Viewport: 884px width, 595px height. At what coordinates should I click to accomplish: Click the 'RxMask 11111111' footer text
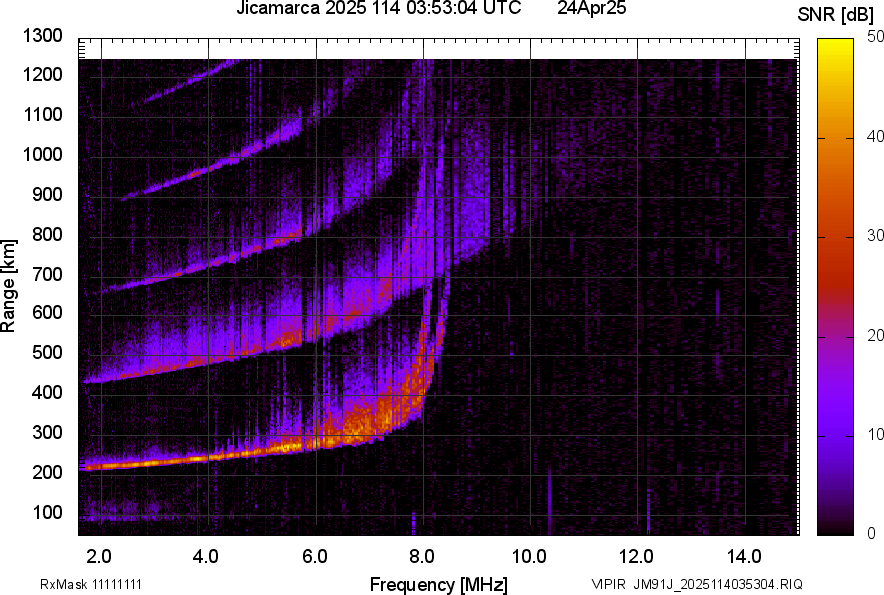click(x=91, y=584)
